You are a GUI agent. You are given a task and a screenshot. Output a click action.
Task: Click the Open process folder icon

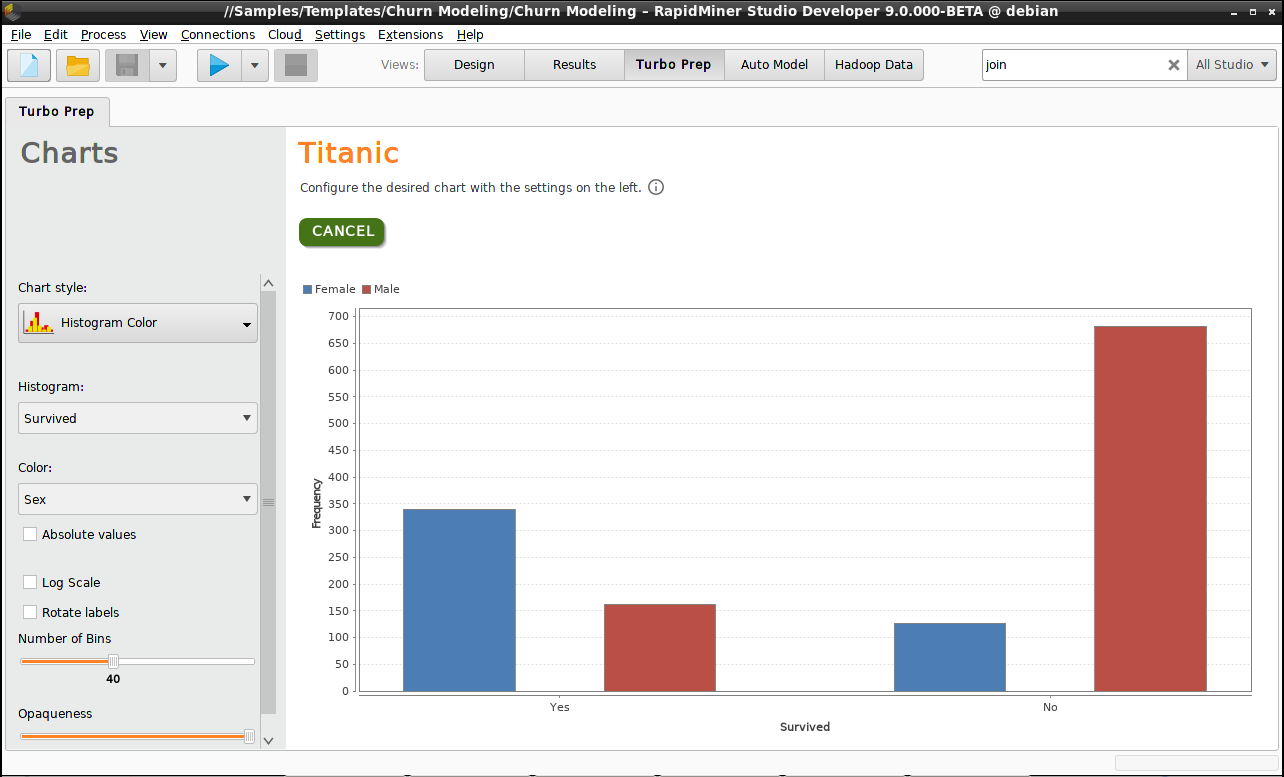[x=78, y=65]
